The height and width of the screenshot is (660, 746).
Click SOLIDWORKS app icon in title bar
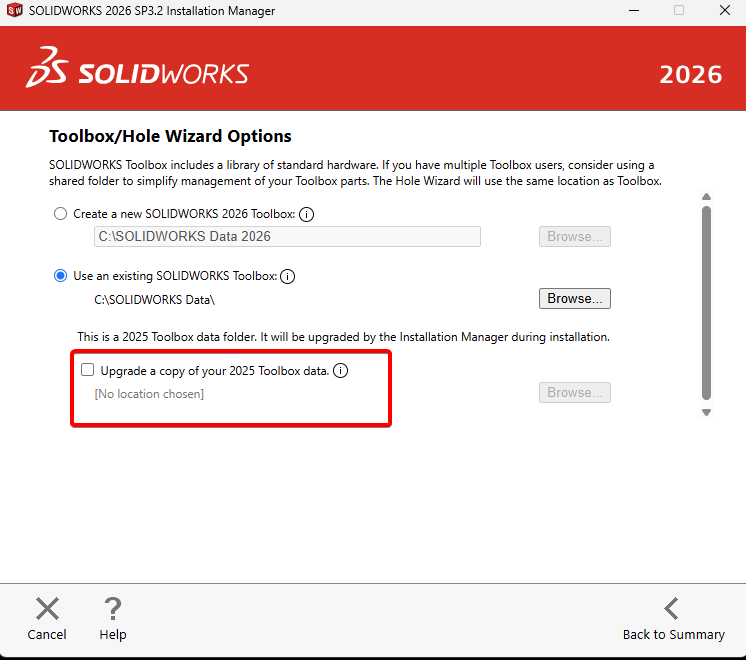15,10
